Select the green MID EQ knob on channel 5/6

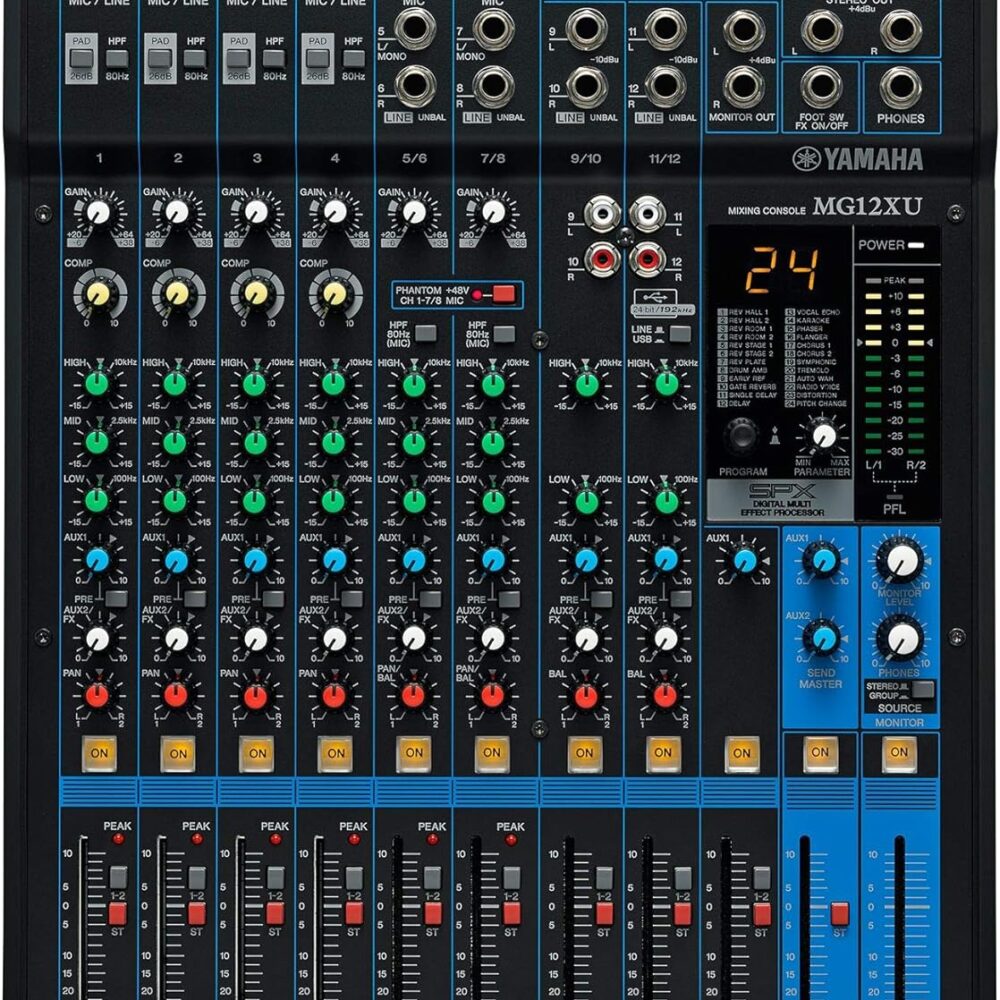(x=414, y=442)
